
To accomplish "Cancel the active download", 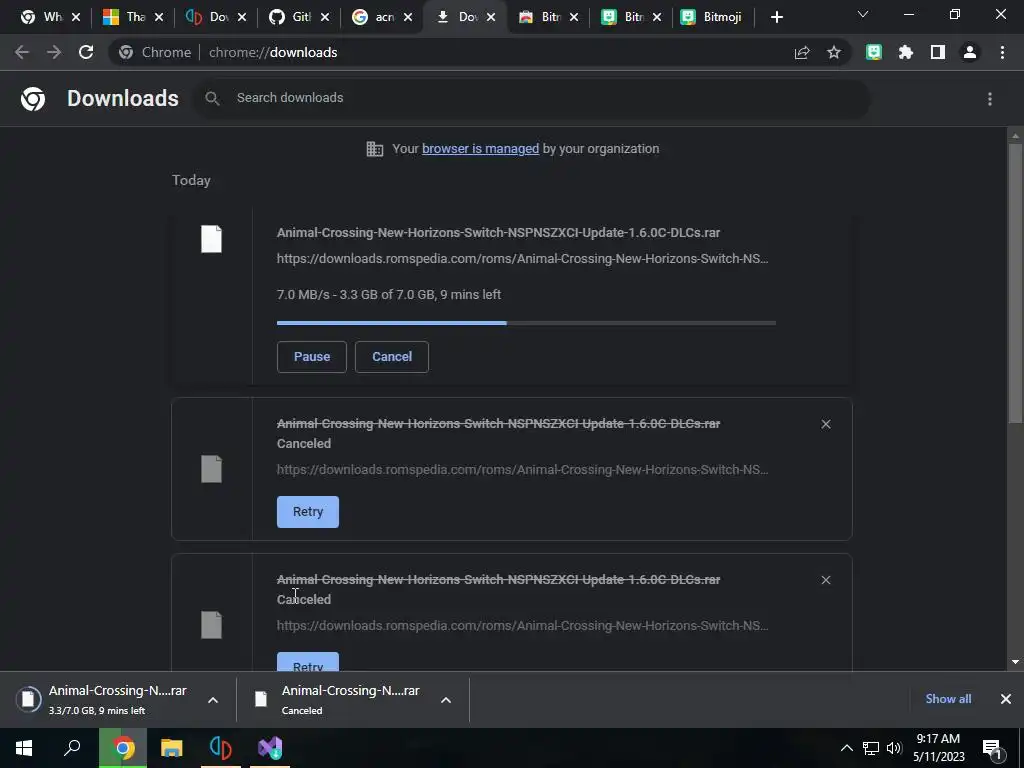I will (392, 357).
